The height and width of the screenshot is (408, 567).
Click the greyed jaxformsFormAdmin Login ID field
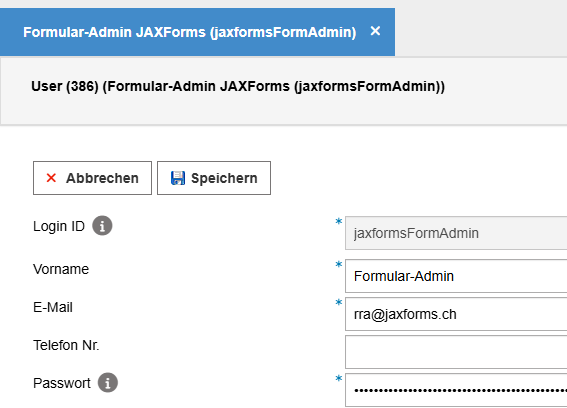pyautogui.click(x=456, y=233)
